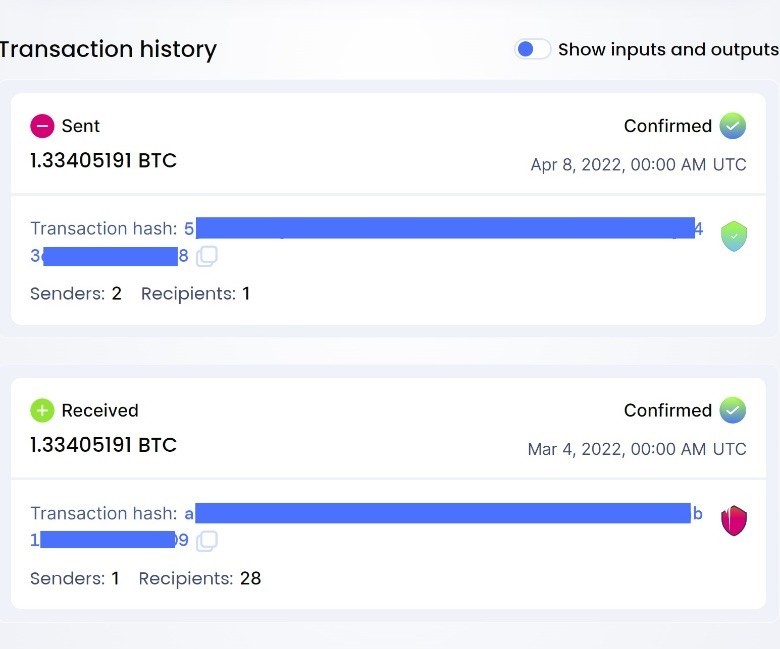Image resolution: width=780 pixels, height=649 pixels.
Task: Toggle the Show inputs and outputs switch
Action: [532, 49]
